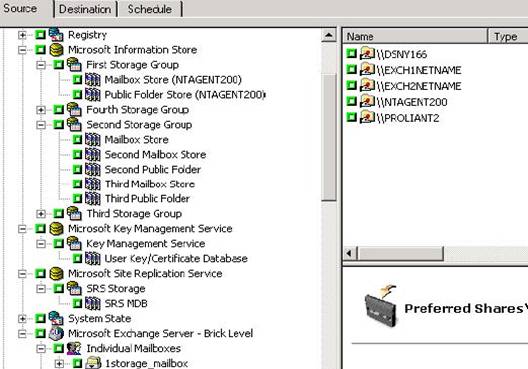This screenshot has height=369, width=528.
Task: Click the Registry node icon
Action: tap(56, 35)
